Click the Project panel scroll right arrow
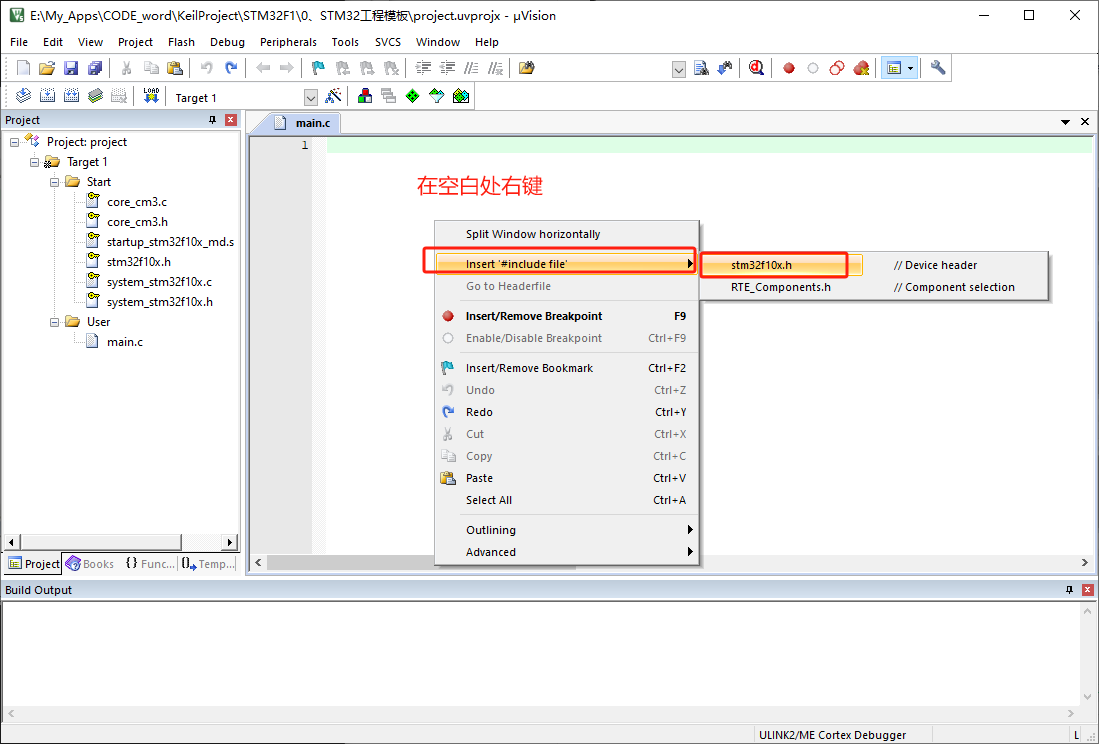This screenshot has height=744, width=1099. click(230, 542)
